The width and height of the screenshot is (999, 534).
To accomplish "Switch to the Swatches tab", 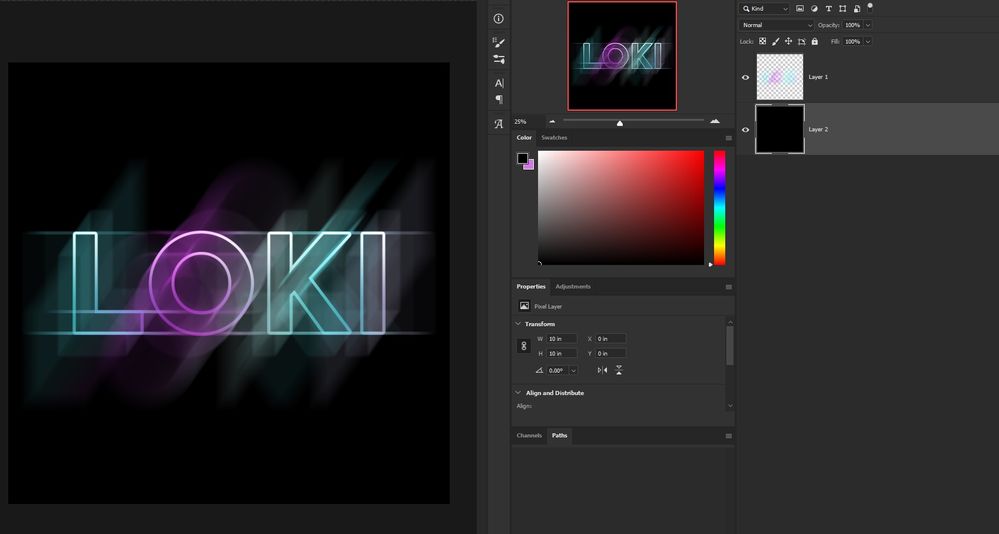I will pyautogui.click(x=554, y=138).
